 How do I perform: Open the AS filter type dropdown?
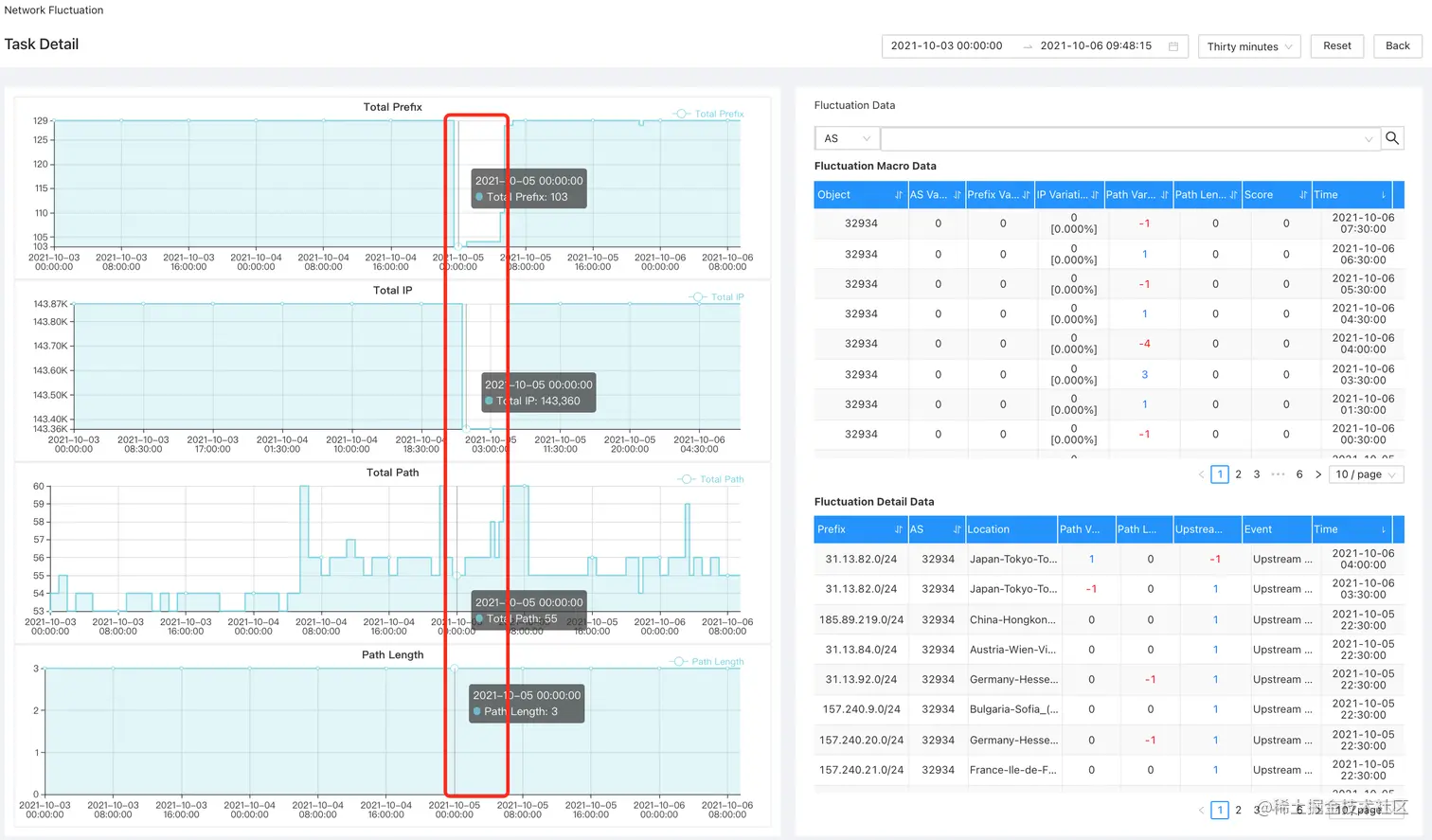847,138
